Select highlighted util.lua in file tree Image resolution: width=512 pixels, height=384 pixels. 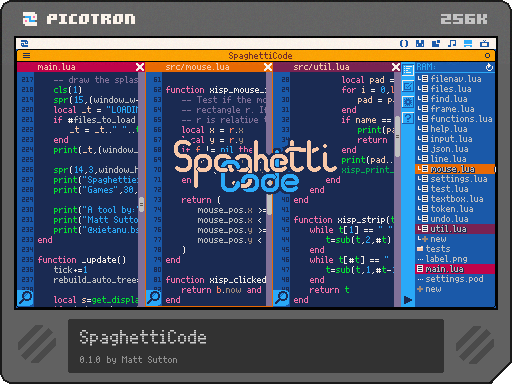click(x=455, y=229)
